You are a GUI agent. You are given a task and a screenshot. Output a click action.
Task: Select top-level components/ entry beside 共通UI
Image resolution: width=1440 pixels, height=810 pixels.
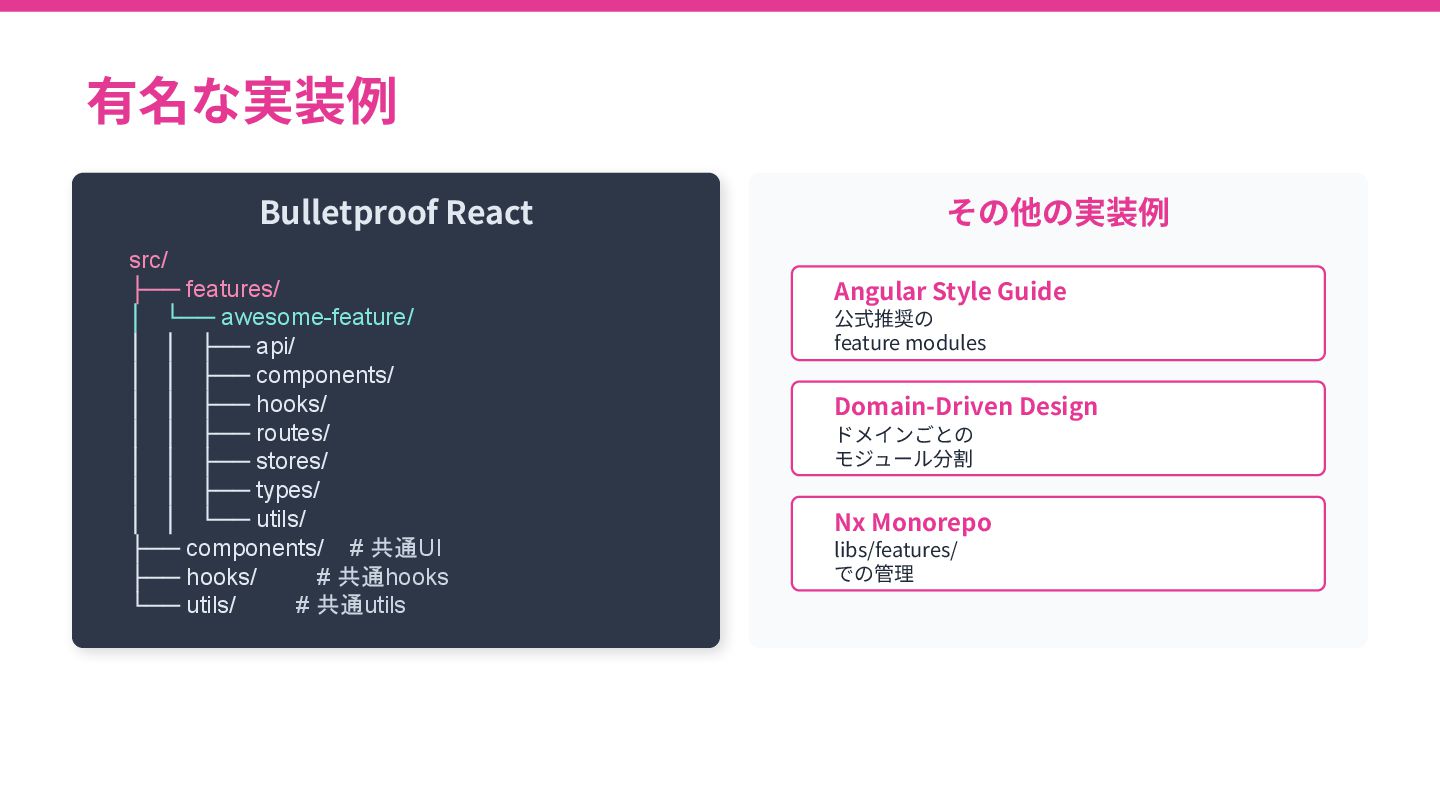pyautogui.click(x=254, y=548)
